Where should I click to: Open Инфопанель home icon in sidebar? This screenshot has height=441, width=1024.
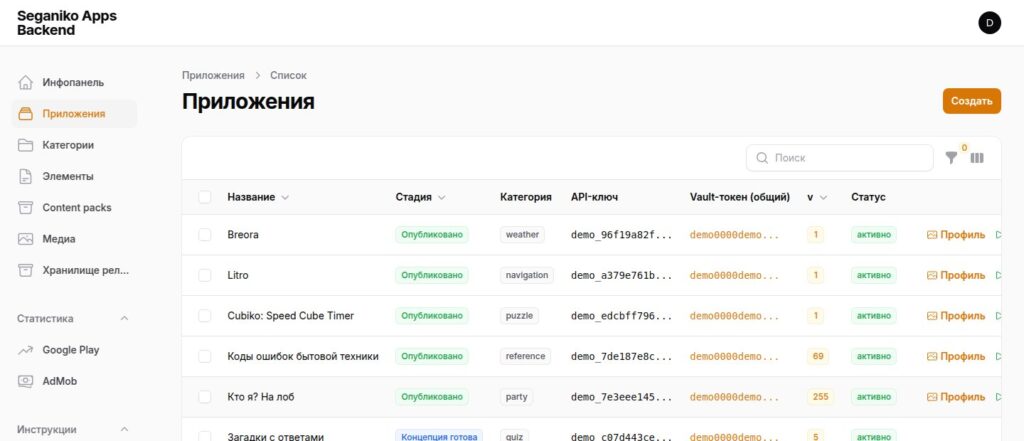[x=25, y=82]
